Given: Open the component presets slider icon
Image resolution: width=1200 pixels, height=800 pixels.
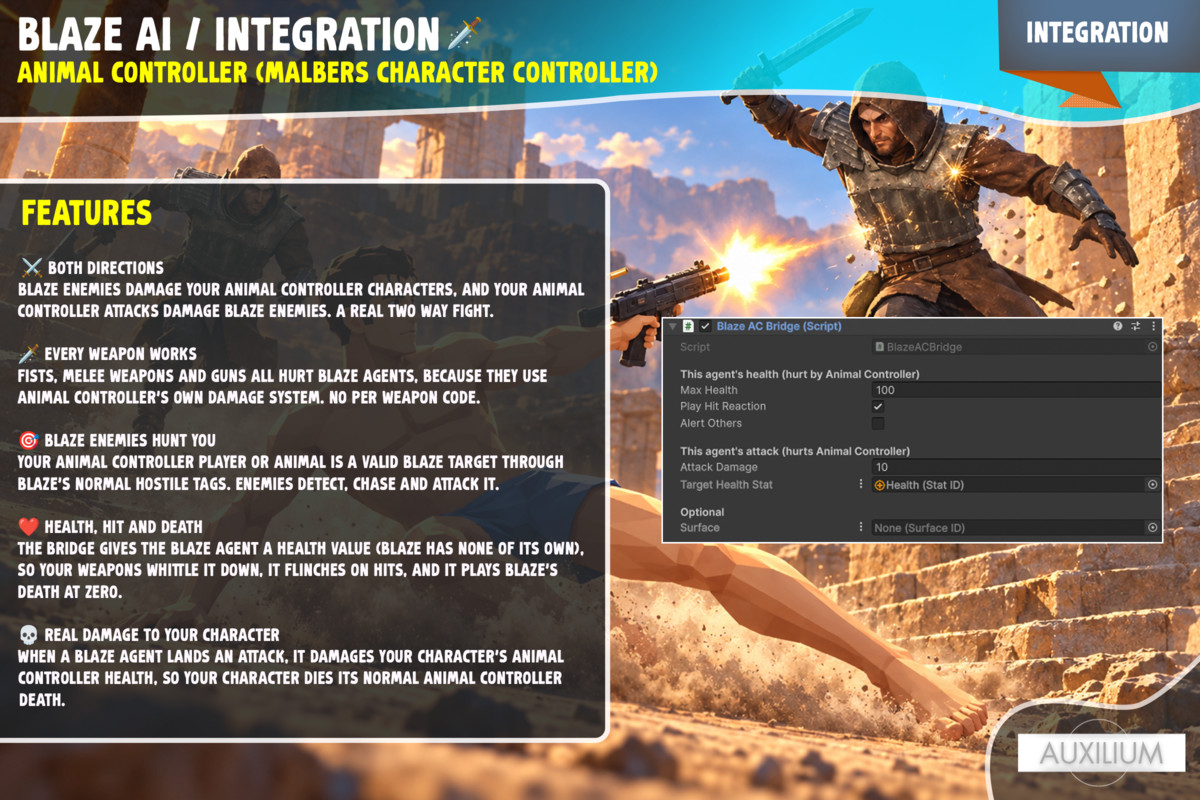Looking at the screenshot, I should (1136, 326).
